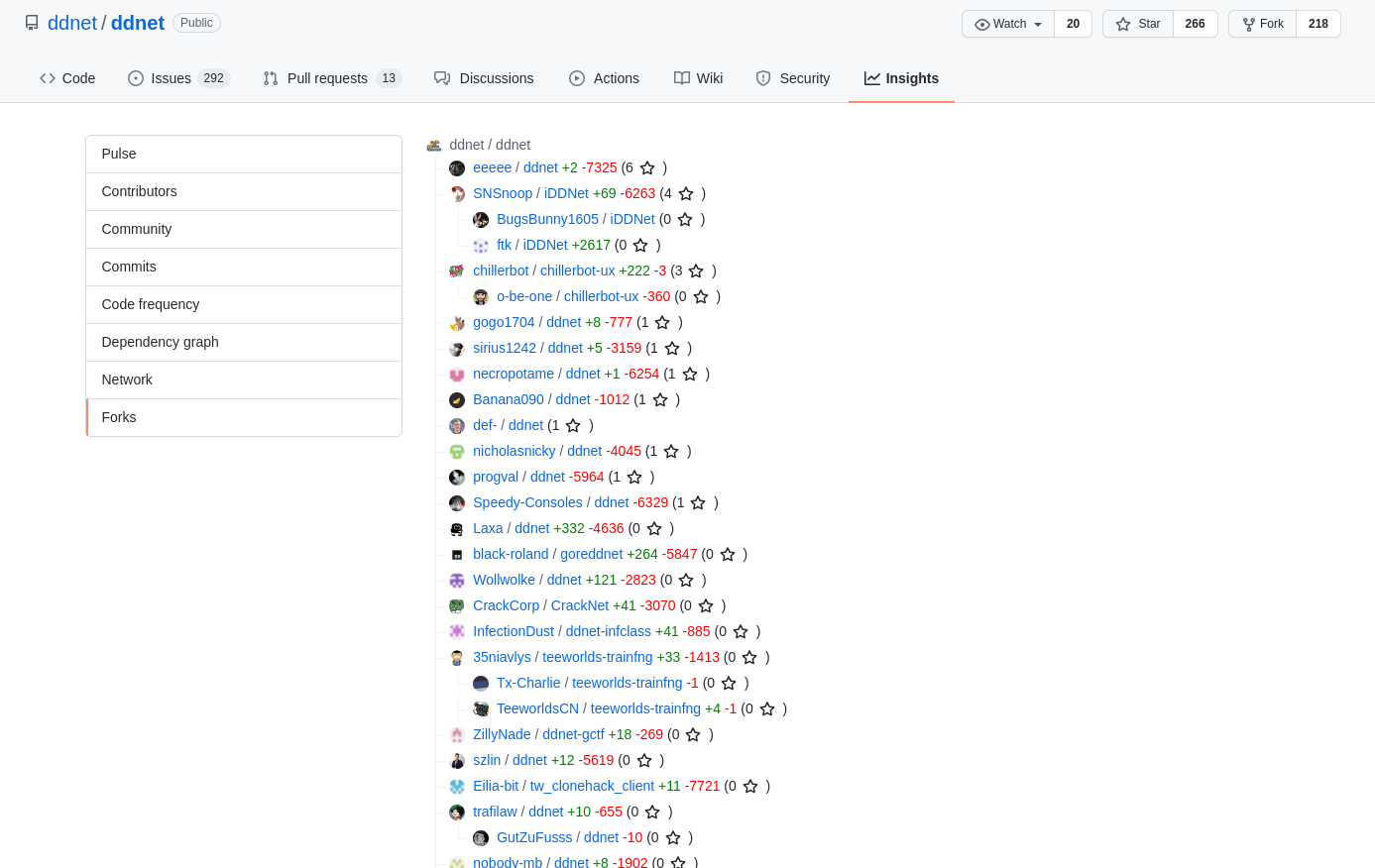Click the star icon on the chillerbot-ux row
1375x868 pixels.
(696, 271)
